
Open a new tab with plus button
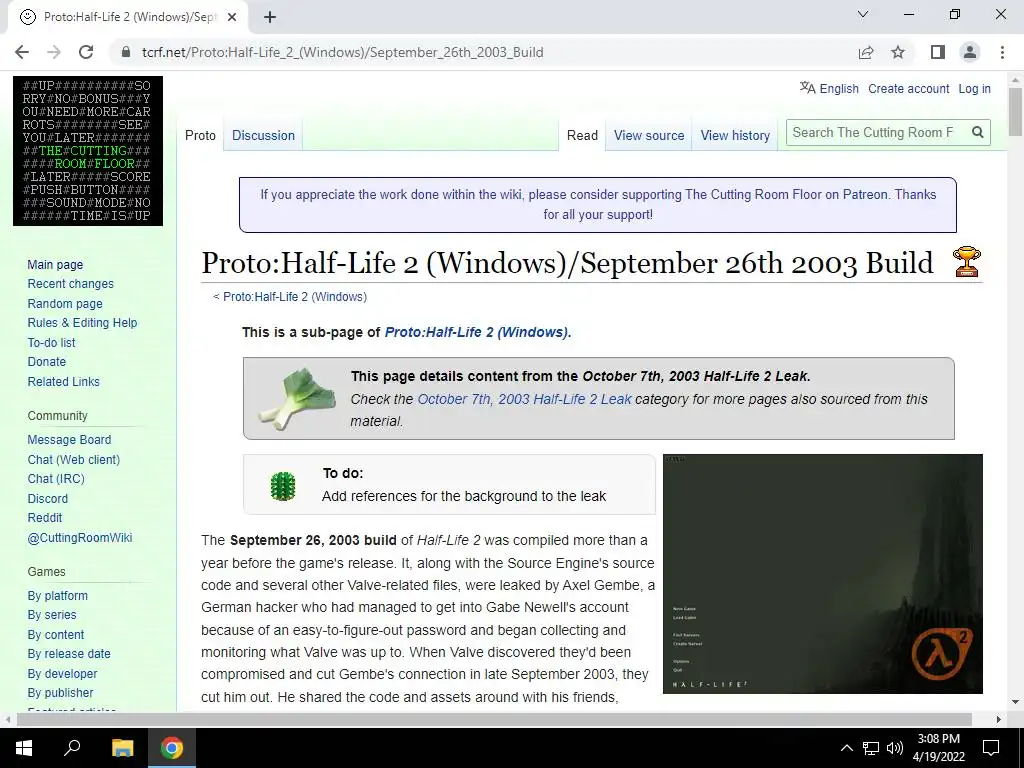pos(270,17)
